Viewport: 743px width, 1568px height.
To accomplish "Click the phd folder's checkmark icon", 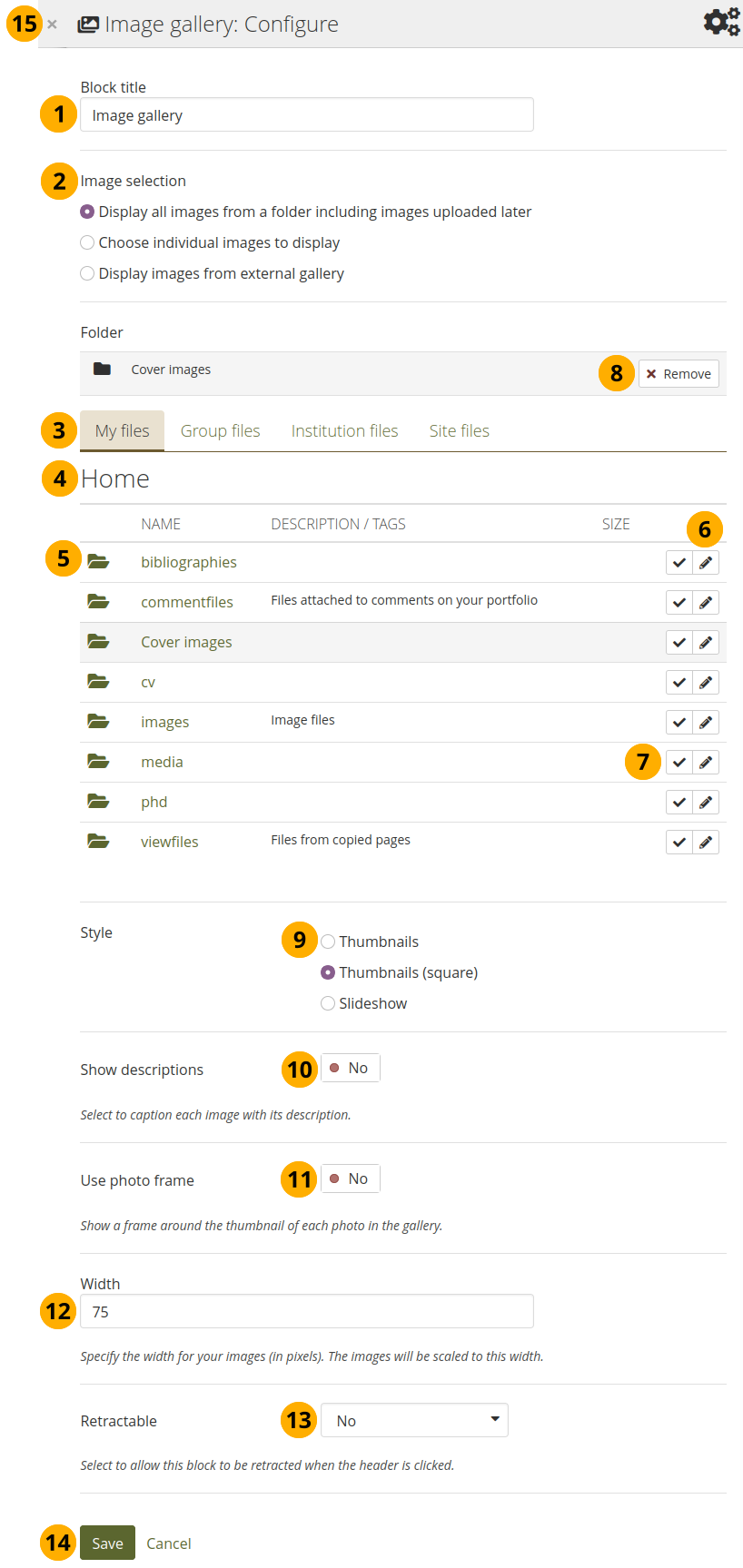I will coord(679,803).
